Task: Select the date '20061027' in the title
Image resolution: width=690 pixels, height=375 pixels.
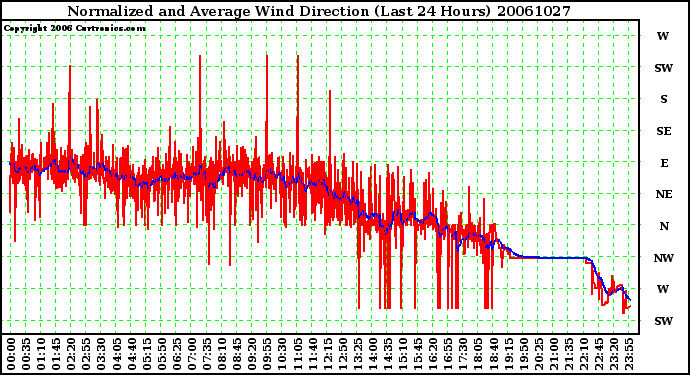Action: (x=534, y=11)
